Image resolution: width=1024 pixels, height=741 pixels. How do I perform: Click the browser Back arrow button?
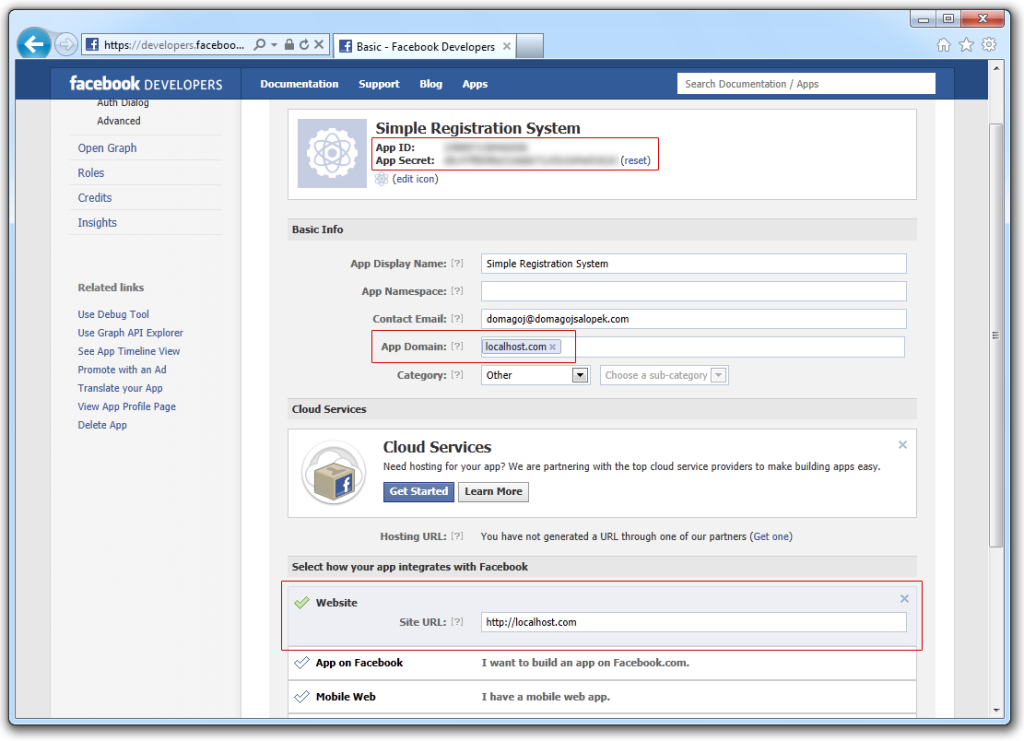33,44
